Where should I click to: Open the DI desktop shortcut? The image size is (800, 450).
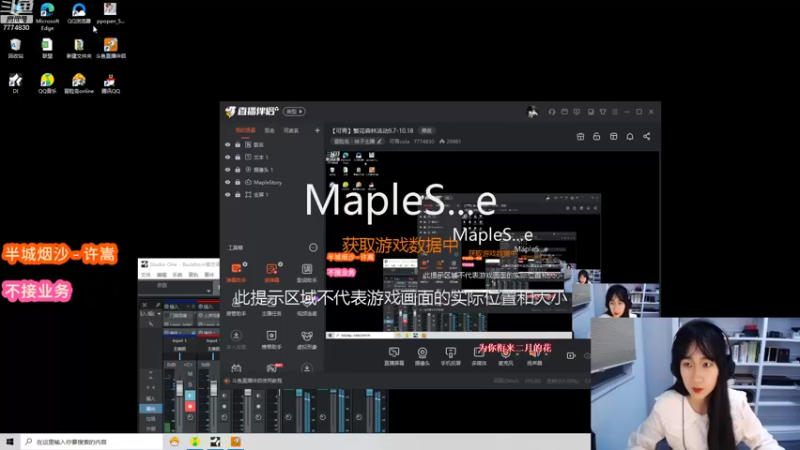click(15, 83)
